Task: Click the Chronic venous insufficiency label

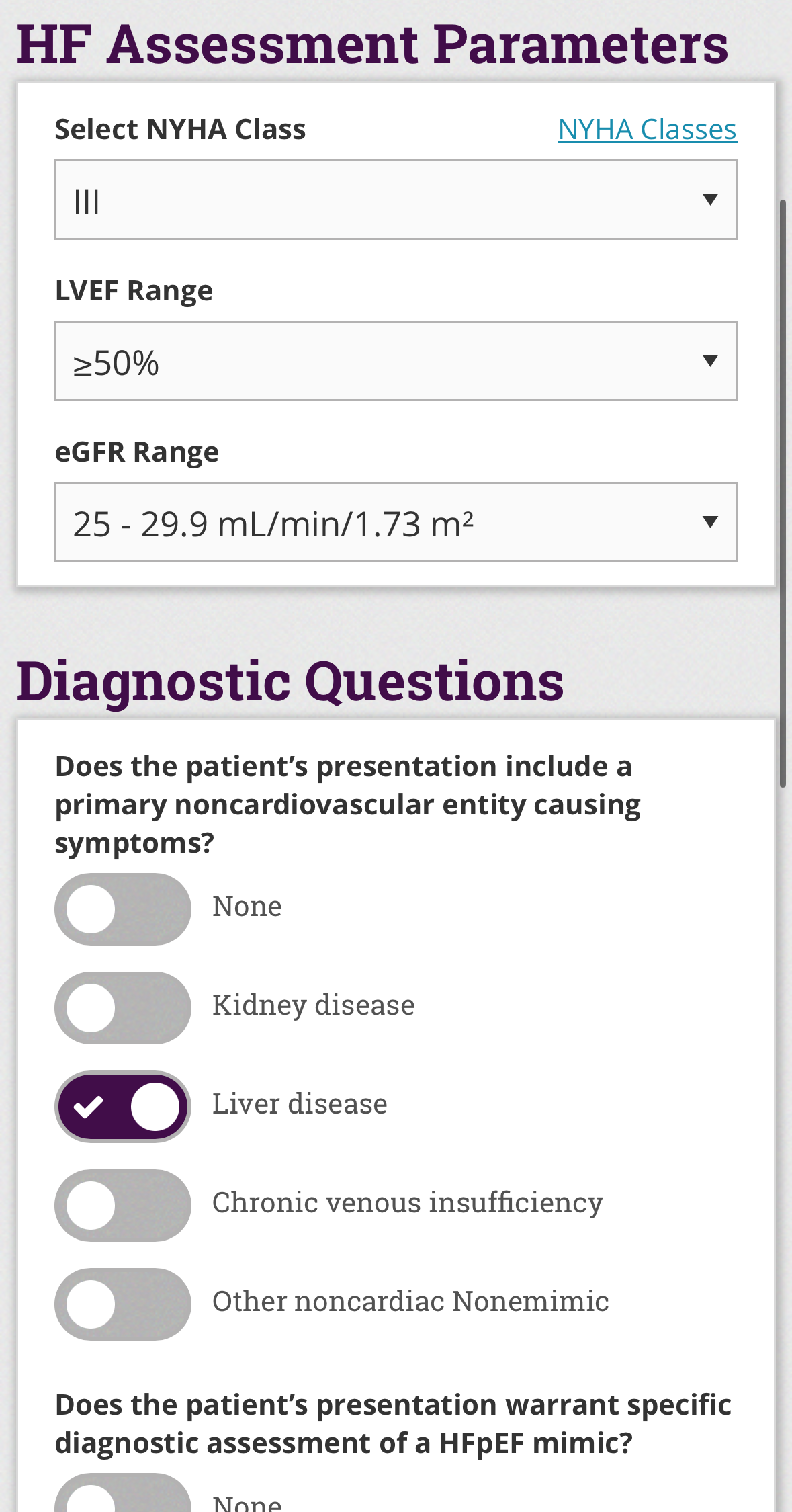Action: tap(407, 1203)
